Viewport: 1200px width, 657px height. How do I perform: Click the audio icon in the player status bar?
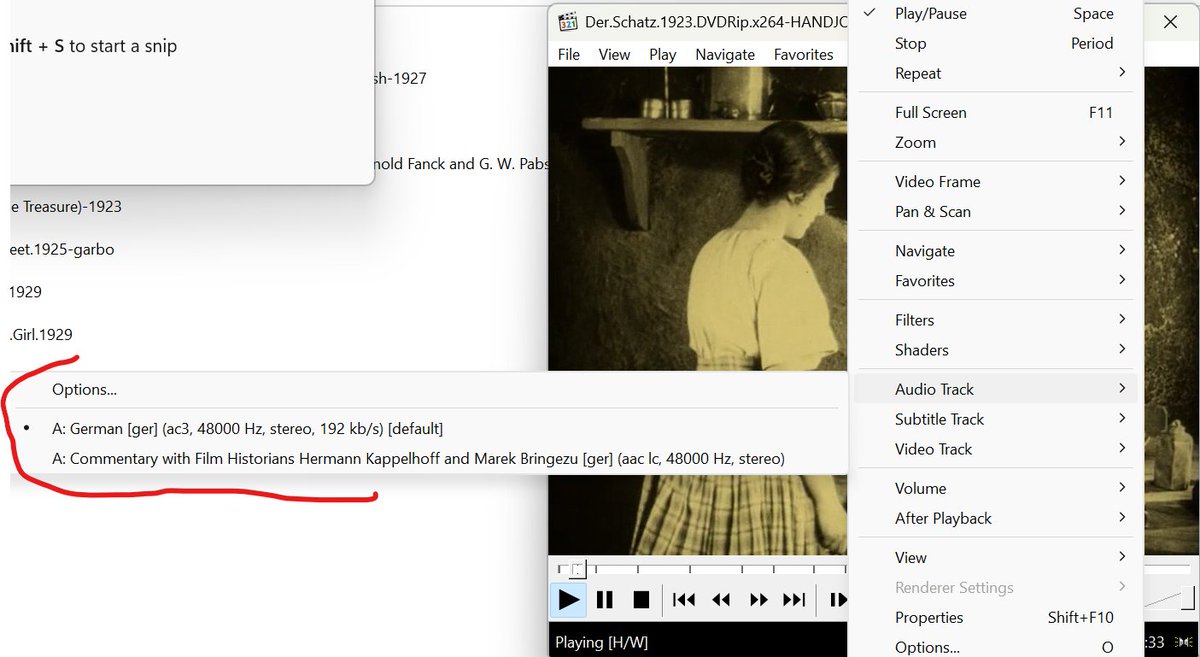1184,642
